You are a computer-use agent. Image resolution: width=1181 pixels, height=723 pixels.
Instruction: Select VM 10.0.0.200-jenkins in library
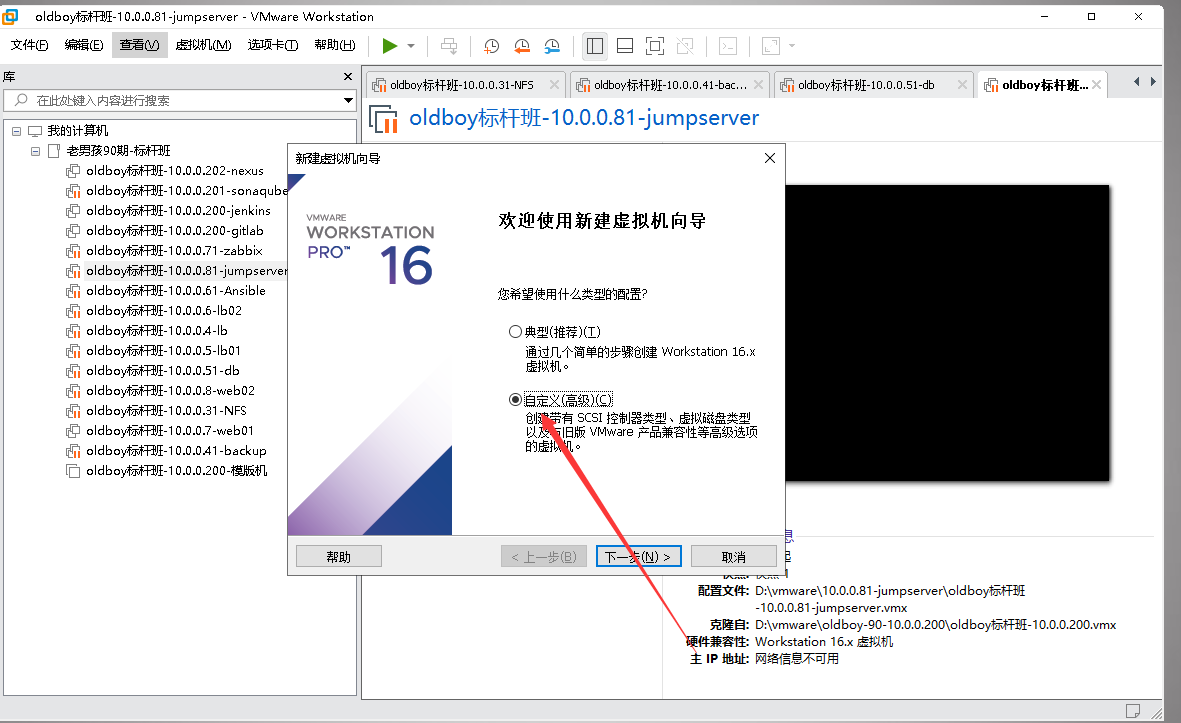pyautogui.click(x=178, y=211)
